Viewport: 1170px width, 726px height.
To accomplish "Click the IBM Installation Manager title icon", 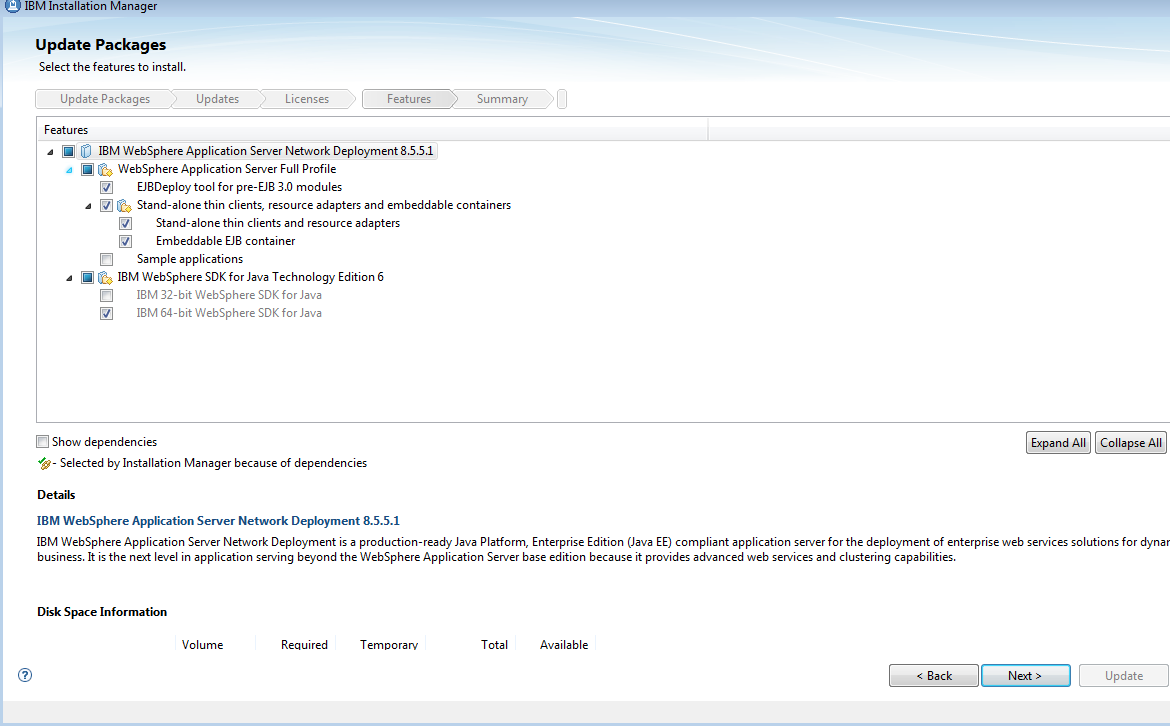I will click(12, 6).
